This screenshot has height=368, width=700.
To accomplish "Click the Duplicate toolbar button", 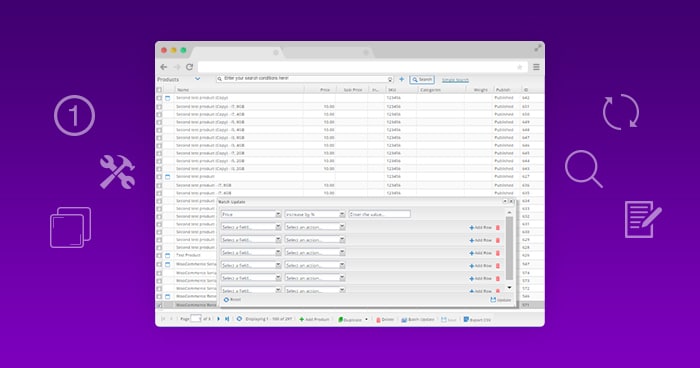I will point(350,320).
